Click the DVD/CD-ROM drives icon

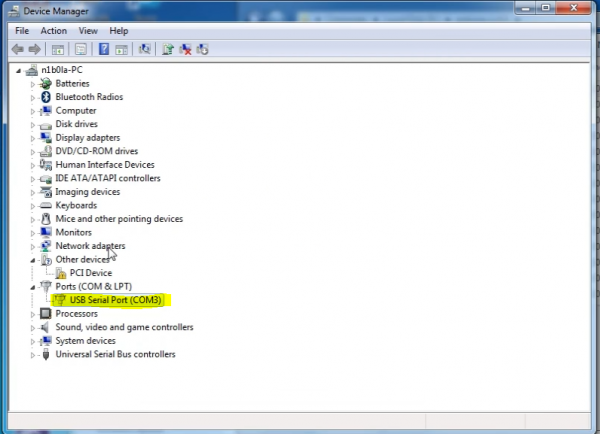(46, 151)
